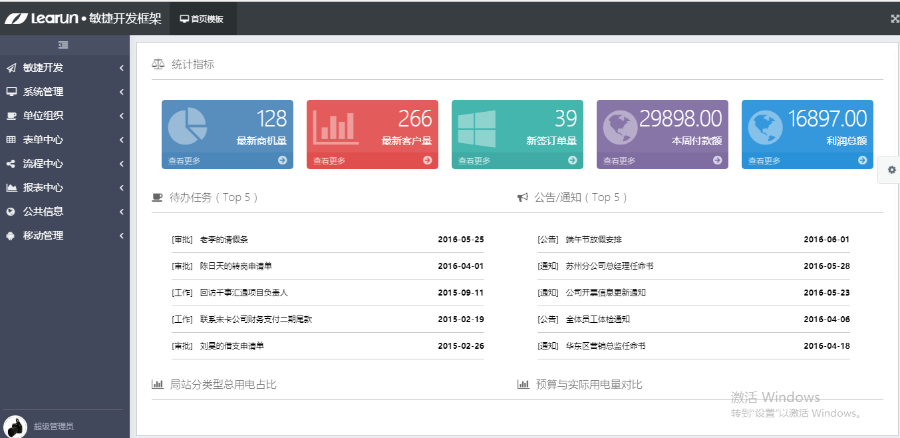900x438 pixels.
Task: Click the 128 value on 最新商机量 card
Action: pos(271,119)
